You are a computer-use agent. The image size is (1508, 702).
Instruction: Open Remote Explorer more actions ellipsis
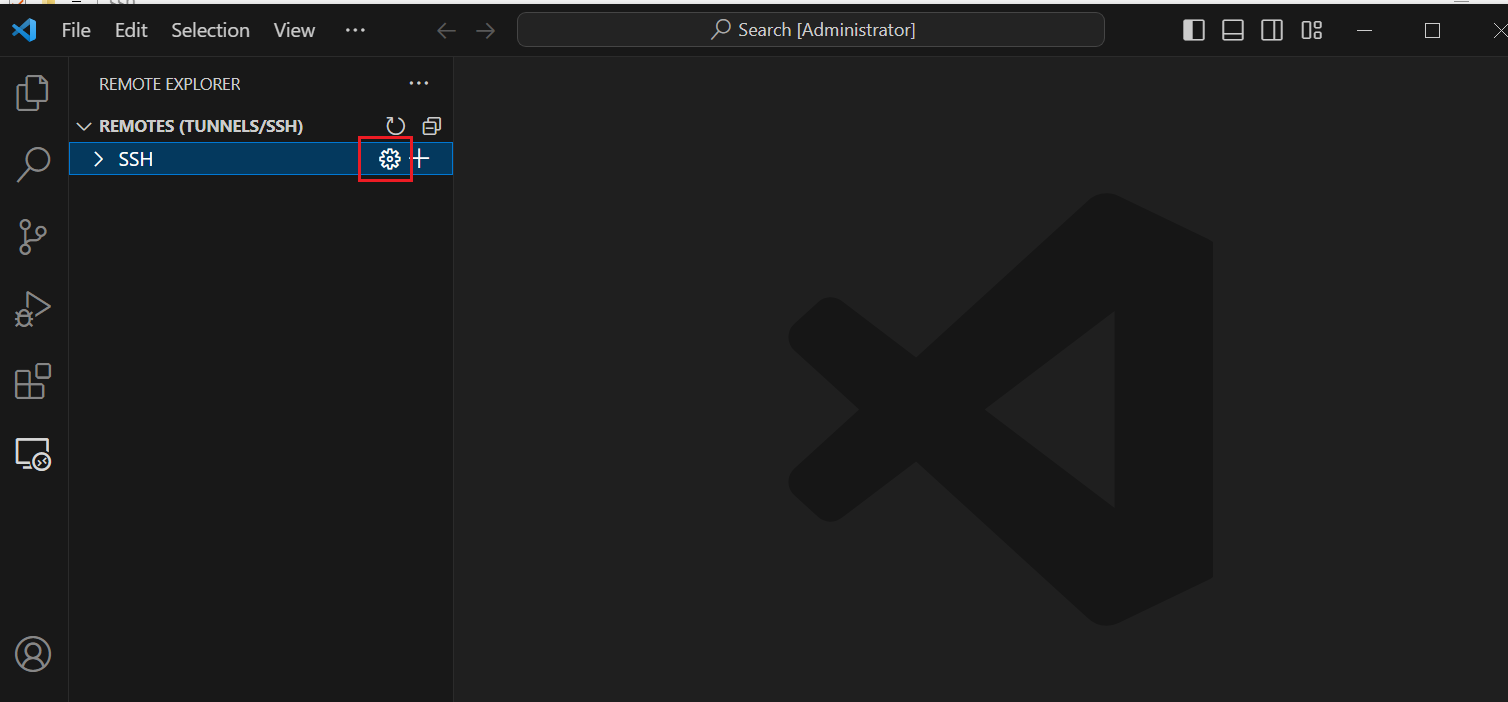point(419,84)
